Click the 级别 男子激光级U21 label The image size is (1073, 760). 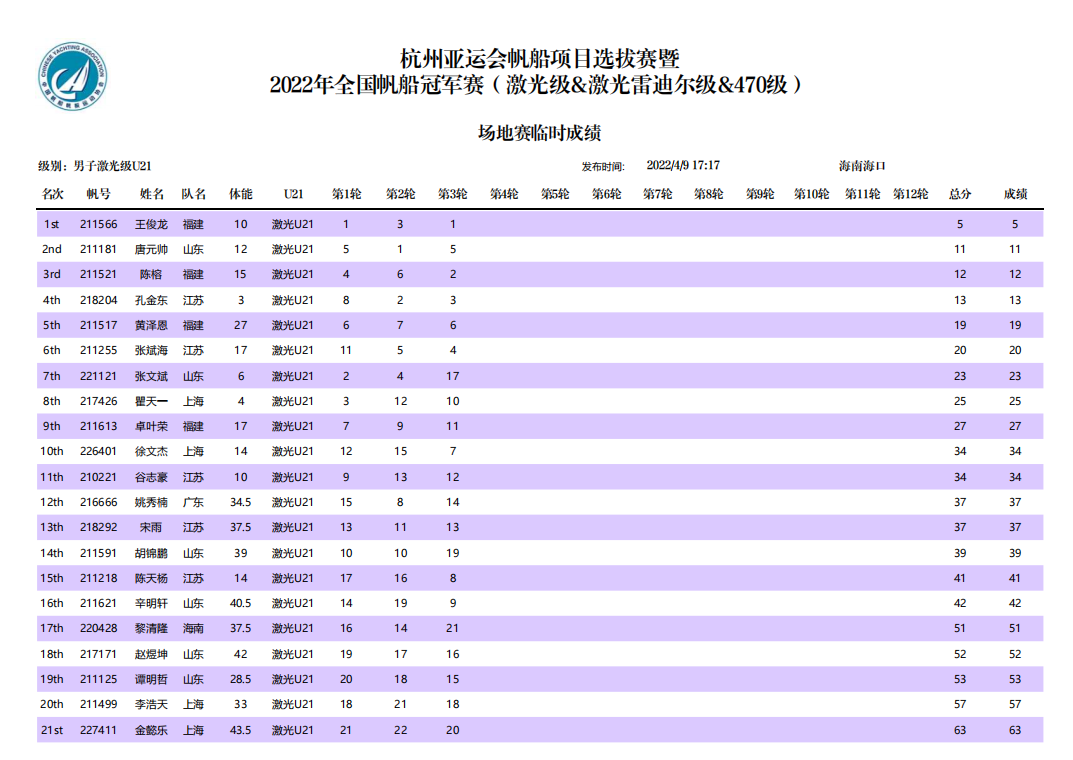pyautogui.click(x=94, y=166)
